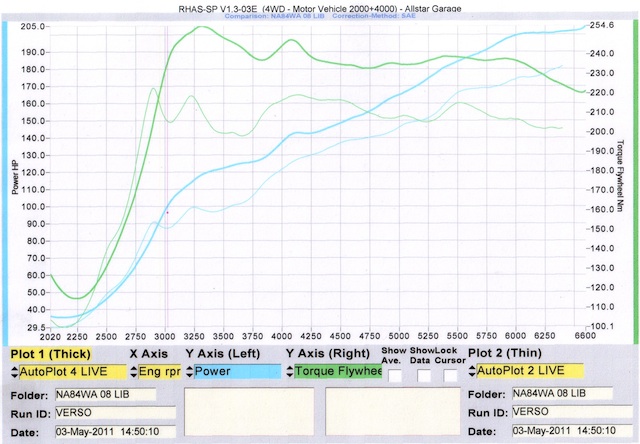Viewport: 640px width, 444px height.
Task: Enable the Show Data checkbox
Action: (424, 375)
